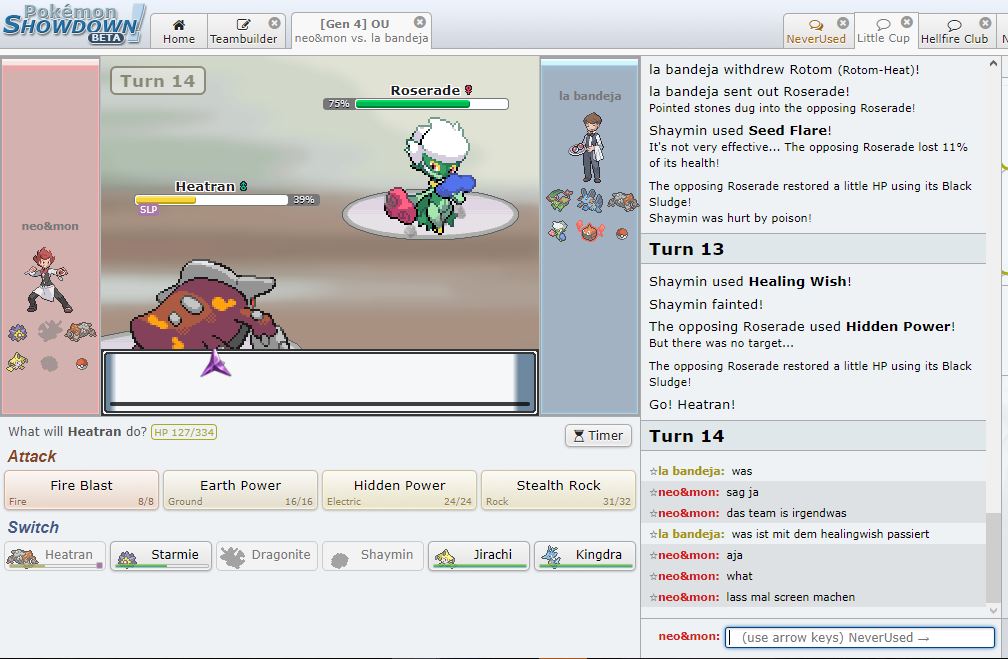The image size is (1008, 659).
Task: Use the Fire Blast move
Action: click(x=82, y=490)
